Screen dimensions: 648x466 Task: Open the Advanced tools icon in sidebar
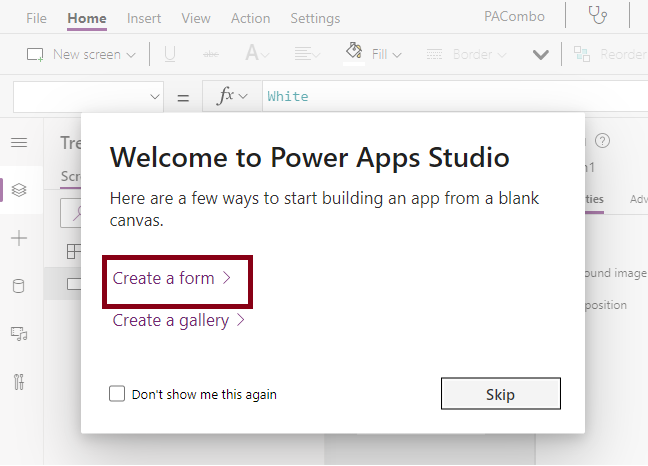(x=19, y=382)
